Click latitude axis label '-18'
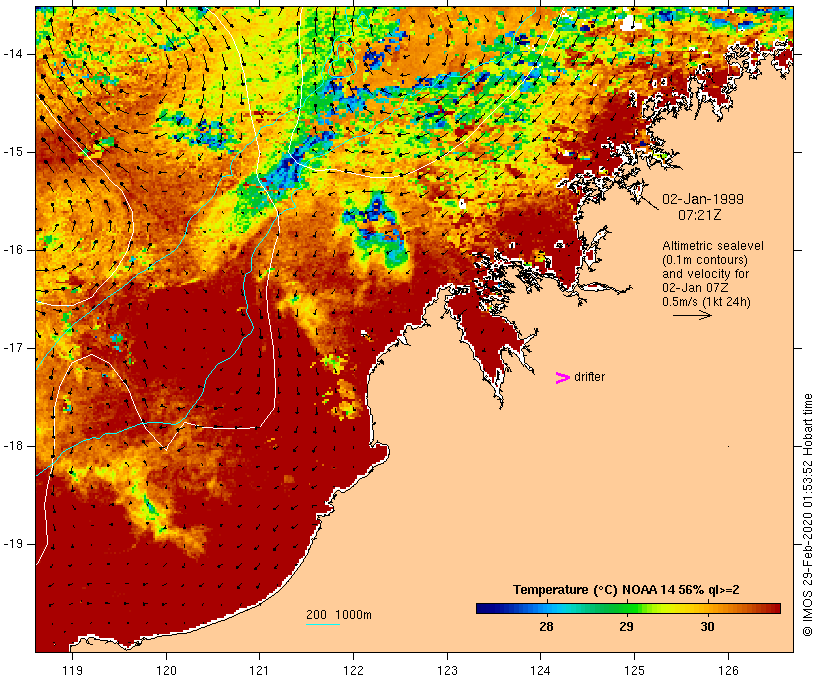 click(x=13, y=446)
